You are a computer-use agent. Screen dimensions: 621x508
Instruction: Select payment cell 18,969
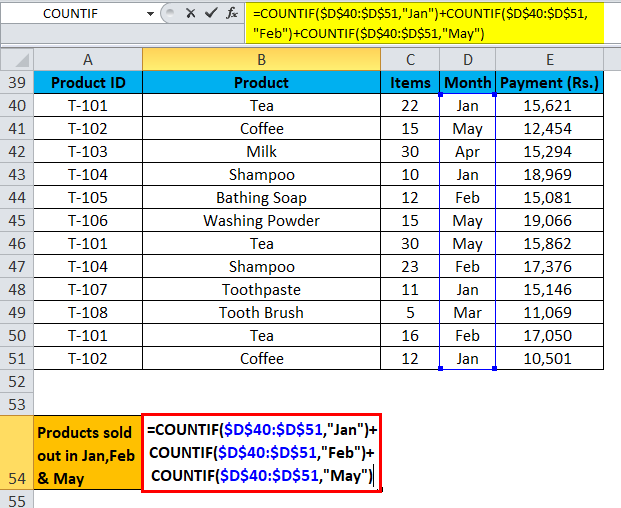[x=550, y=175]
